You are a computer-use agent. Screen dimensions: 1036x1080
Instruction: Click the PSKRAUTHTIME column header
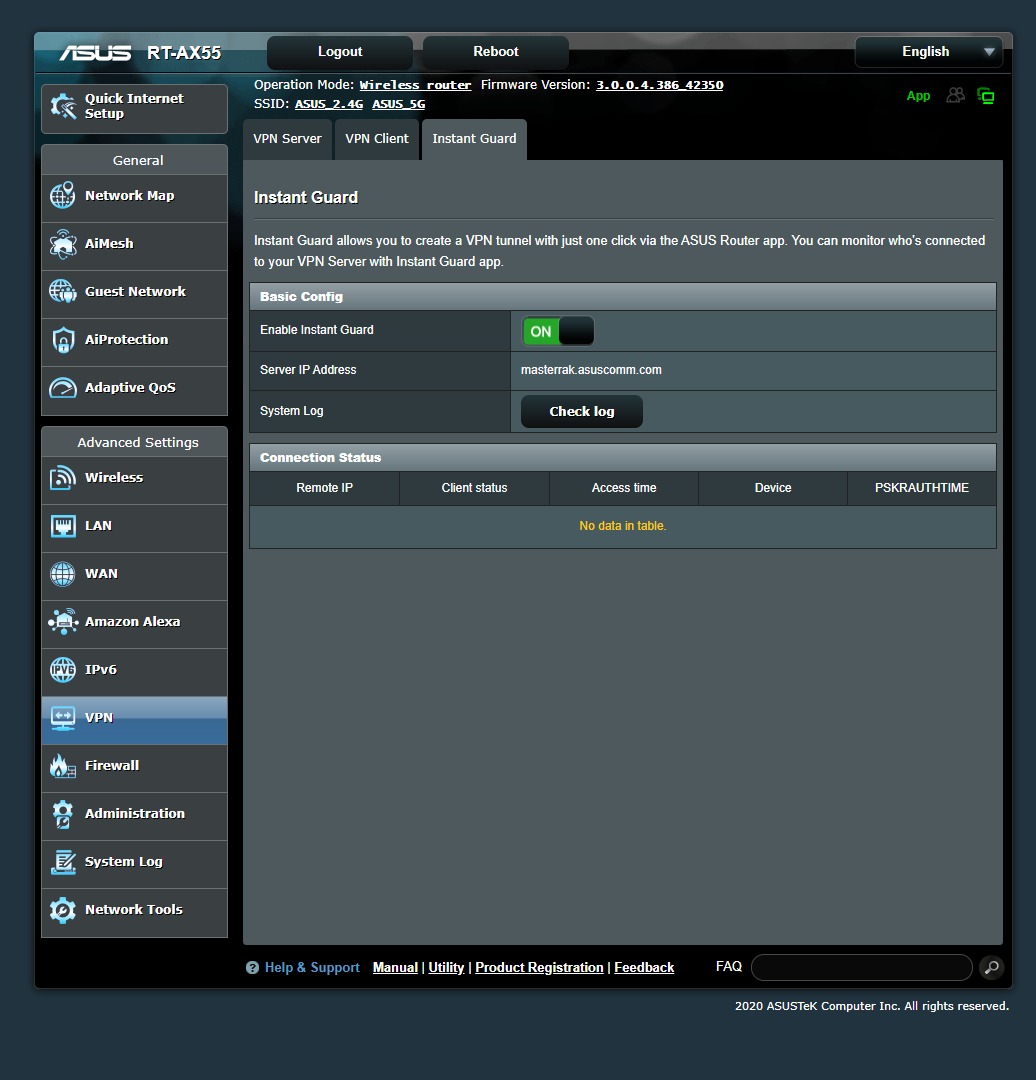coord(922,488)
